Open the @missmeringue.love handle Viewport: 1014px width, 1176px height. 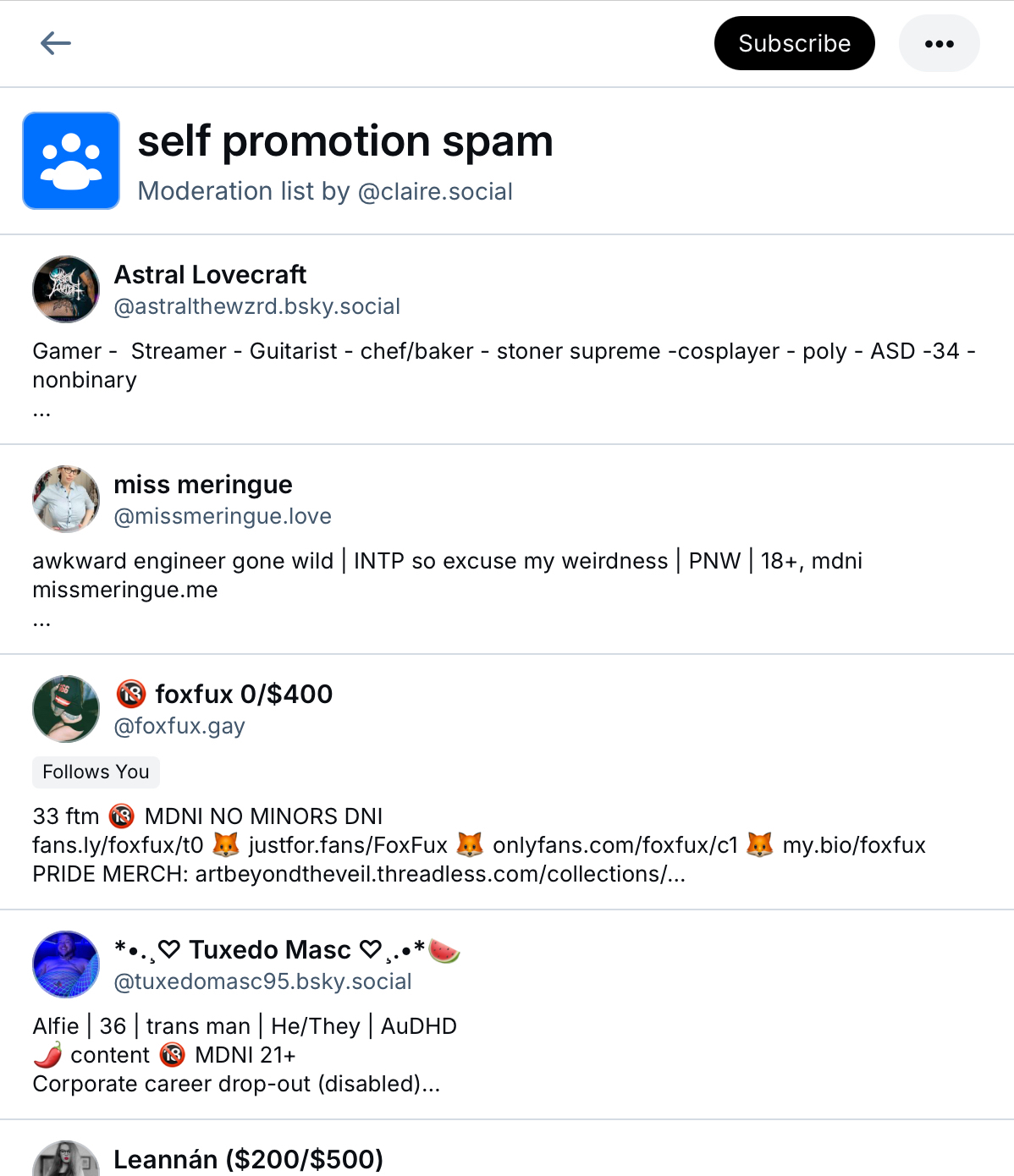click(x=223, y=516)
